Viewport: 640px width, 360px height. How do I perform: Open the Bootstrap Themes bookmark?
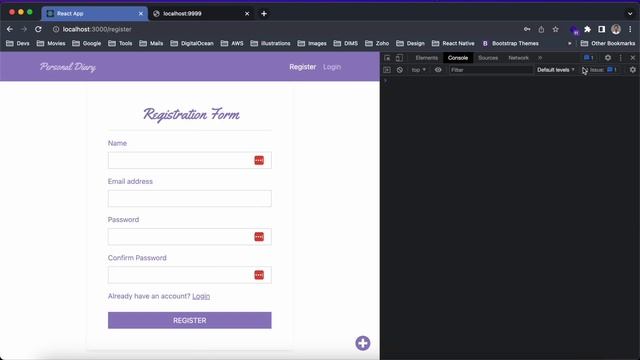coord(510,43)
